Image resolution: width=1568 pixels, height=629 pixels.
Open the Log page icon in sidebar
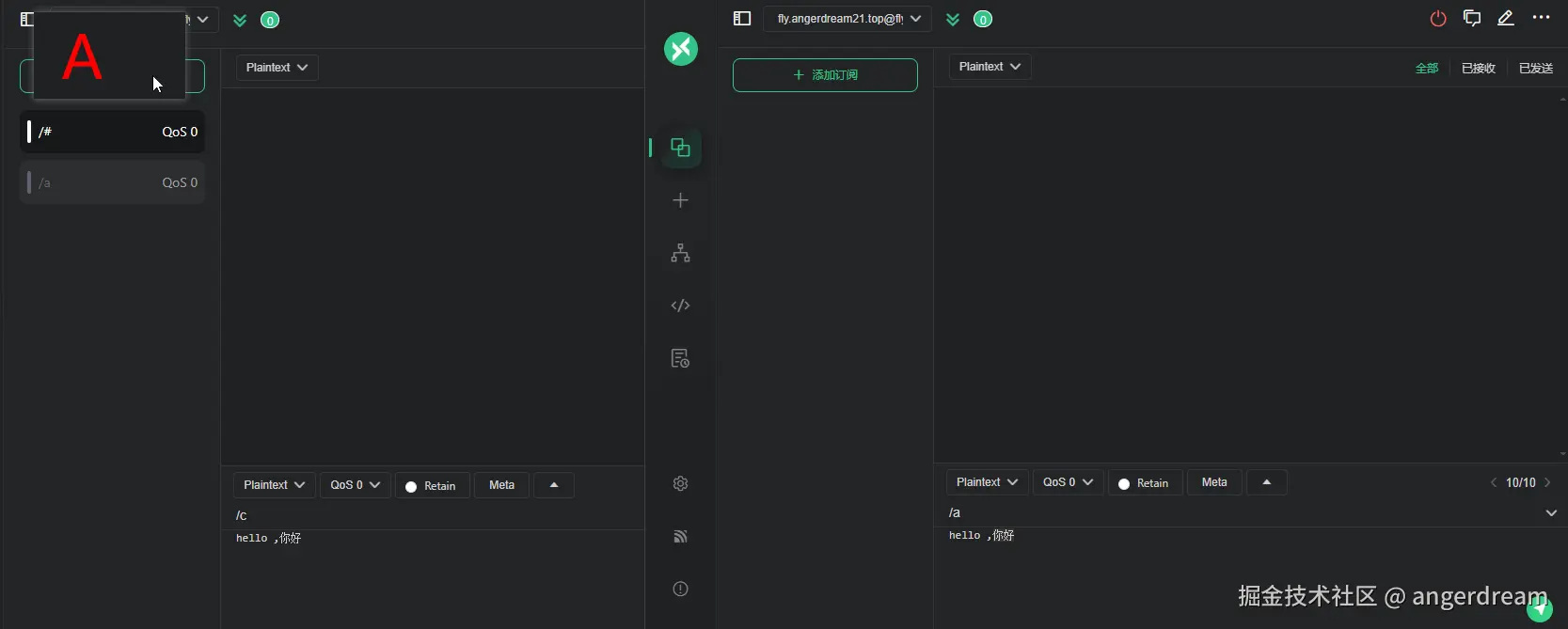[x=680, y=358]
